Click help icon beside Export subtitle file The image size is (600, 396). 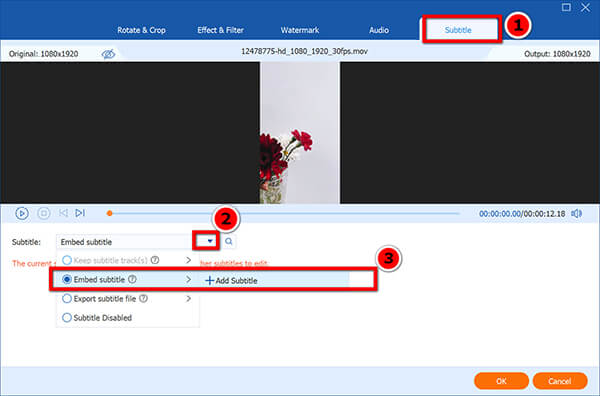(143, 298)
